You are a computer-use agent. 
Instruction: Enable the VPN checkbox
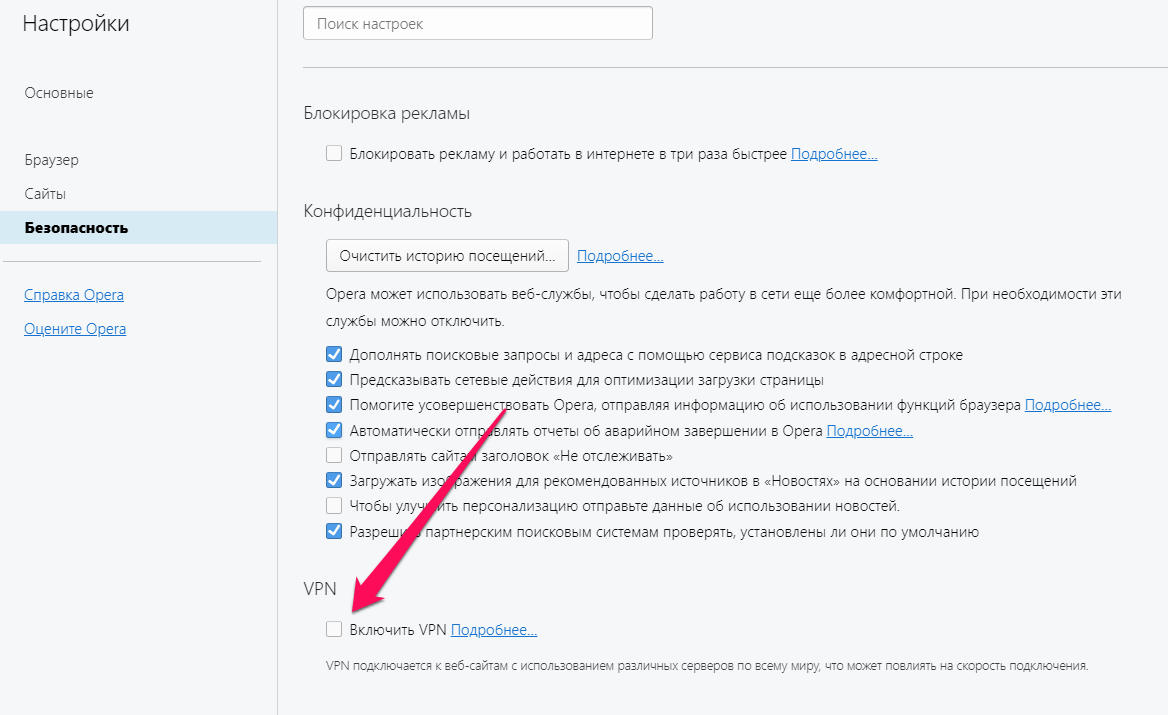[334, 630]
